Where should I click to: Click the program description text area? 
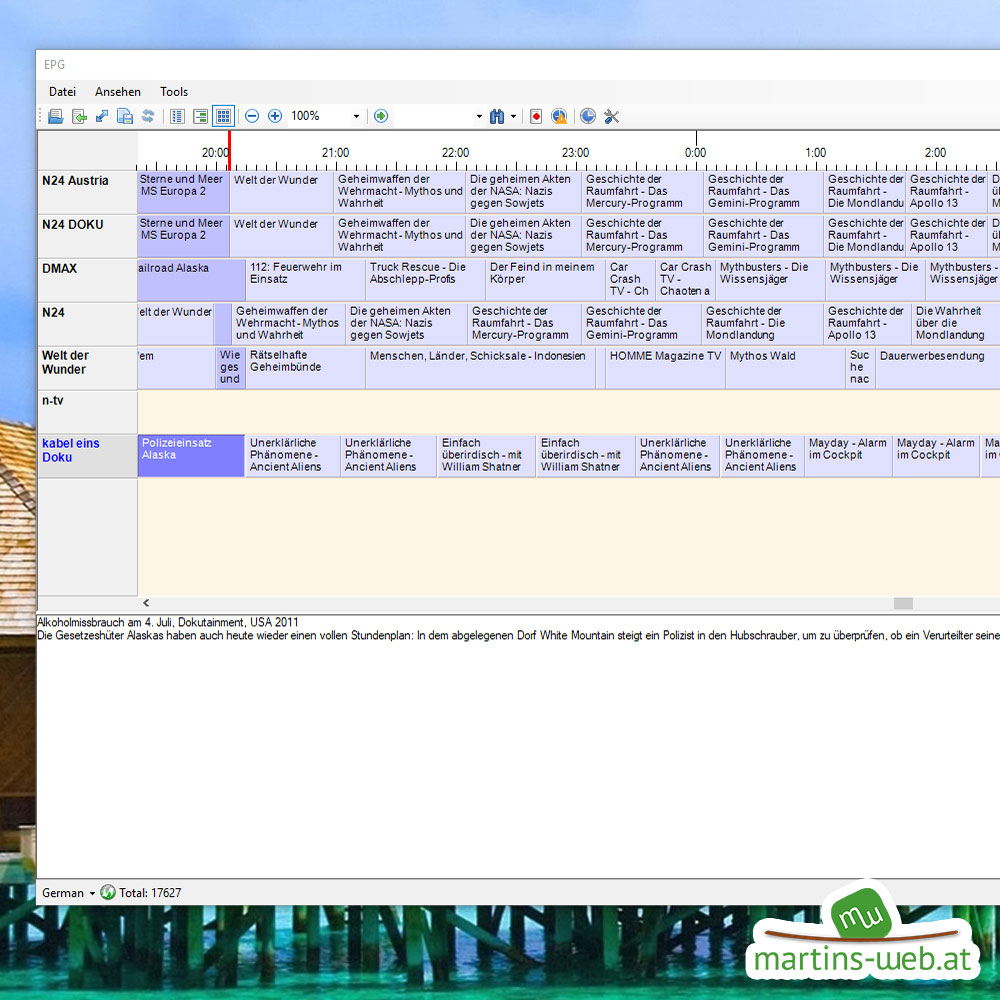(518, 746)
